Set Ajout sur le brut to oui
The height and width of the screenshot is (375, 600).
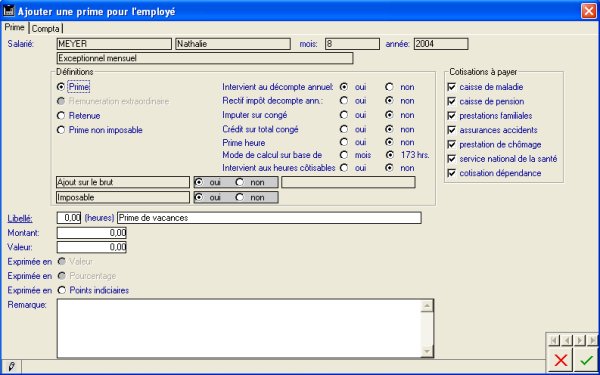[x=199, y=182]
